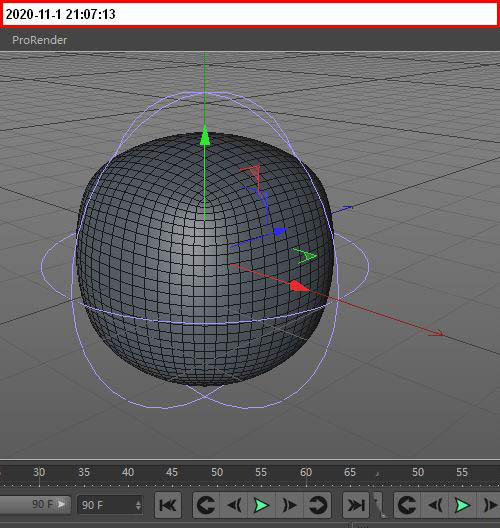Jump to frame 30 on the timeline ruler
Viewport: 500px width, 528px height.
(39, 472)
